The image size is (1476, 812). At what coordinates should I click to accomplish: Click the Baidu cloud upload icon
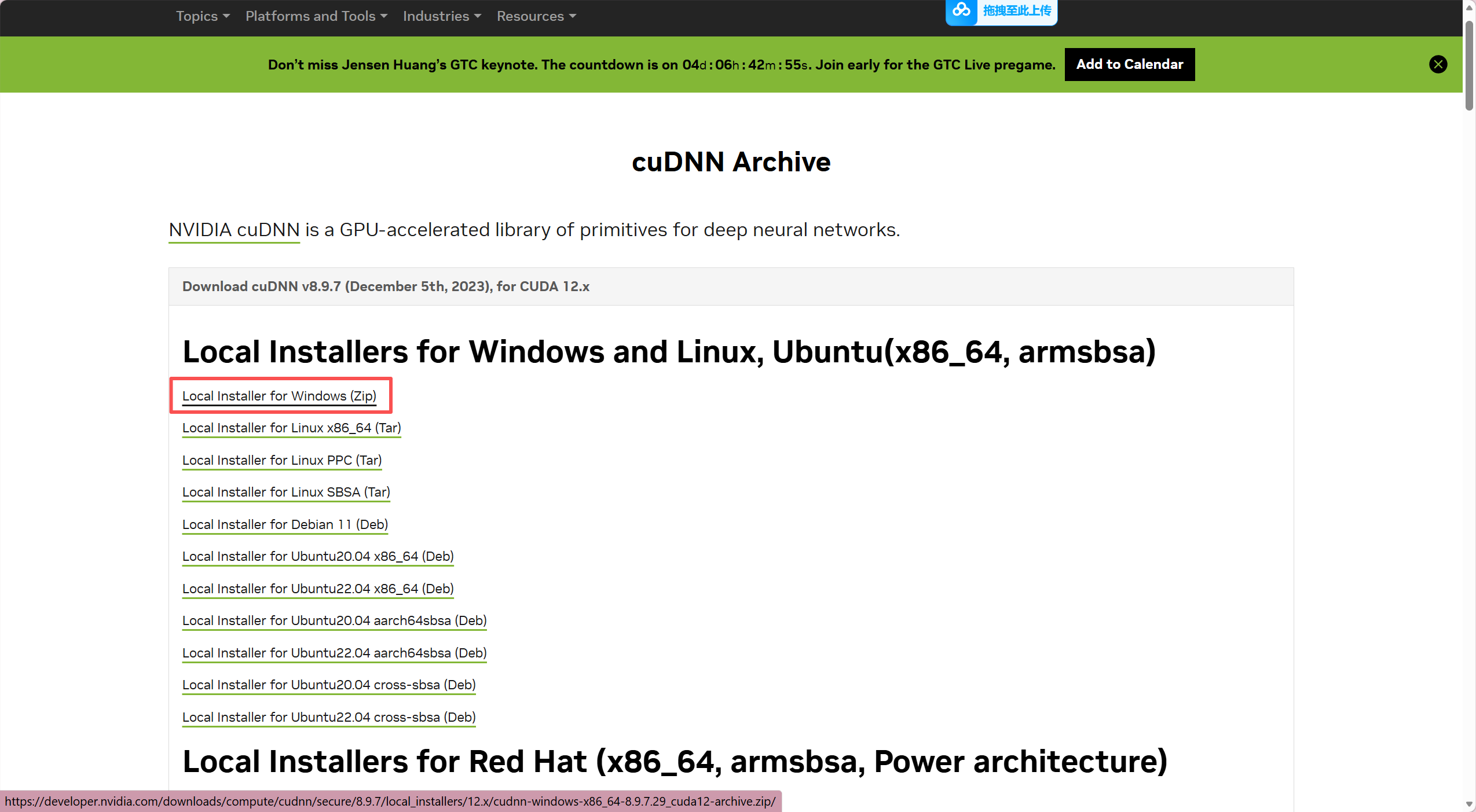pyautogui.click(x=961, y=10)
